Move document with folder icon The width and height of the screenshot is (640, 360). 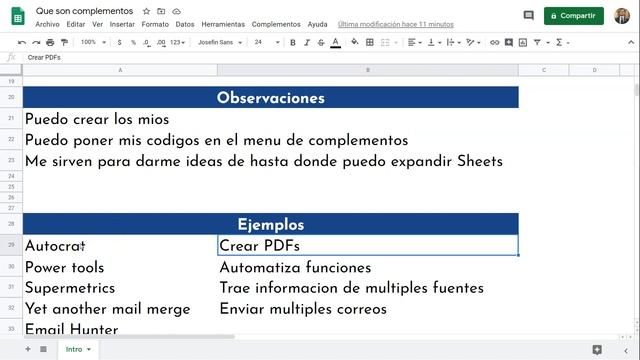click(161, 11)
